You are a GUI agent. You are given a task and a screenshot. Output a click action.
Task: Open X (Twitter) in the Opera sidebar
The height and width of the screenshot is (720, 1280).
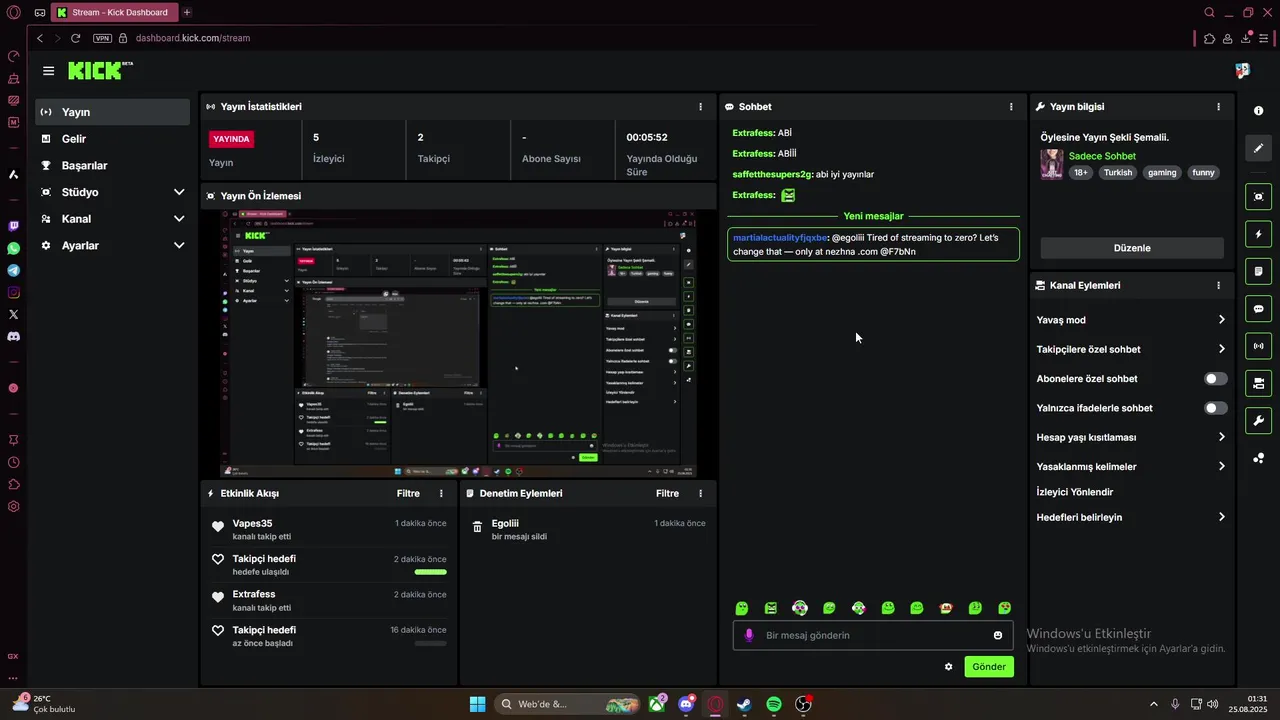(x=13, y=314)
